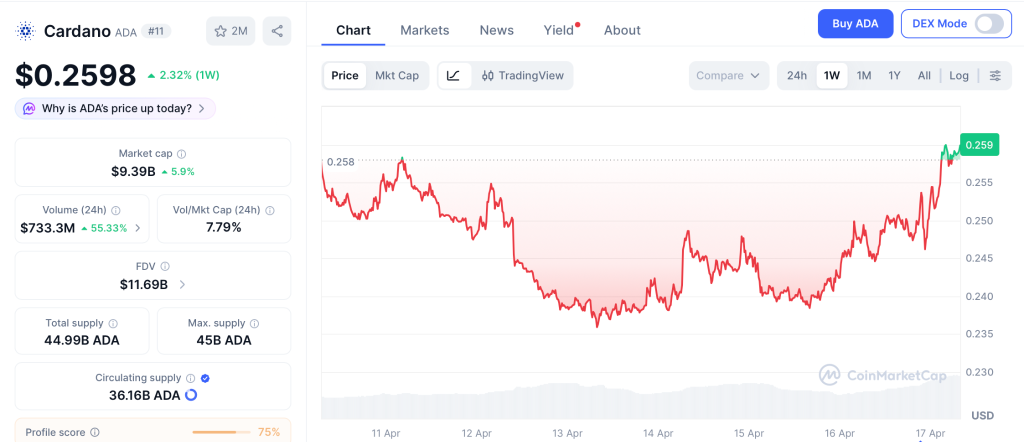
Task: Open the Compare dropdown
Action: (x=729, y=75)
